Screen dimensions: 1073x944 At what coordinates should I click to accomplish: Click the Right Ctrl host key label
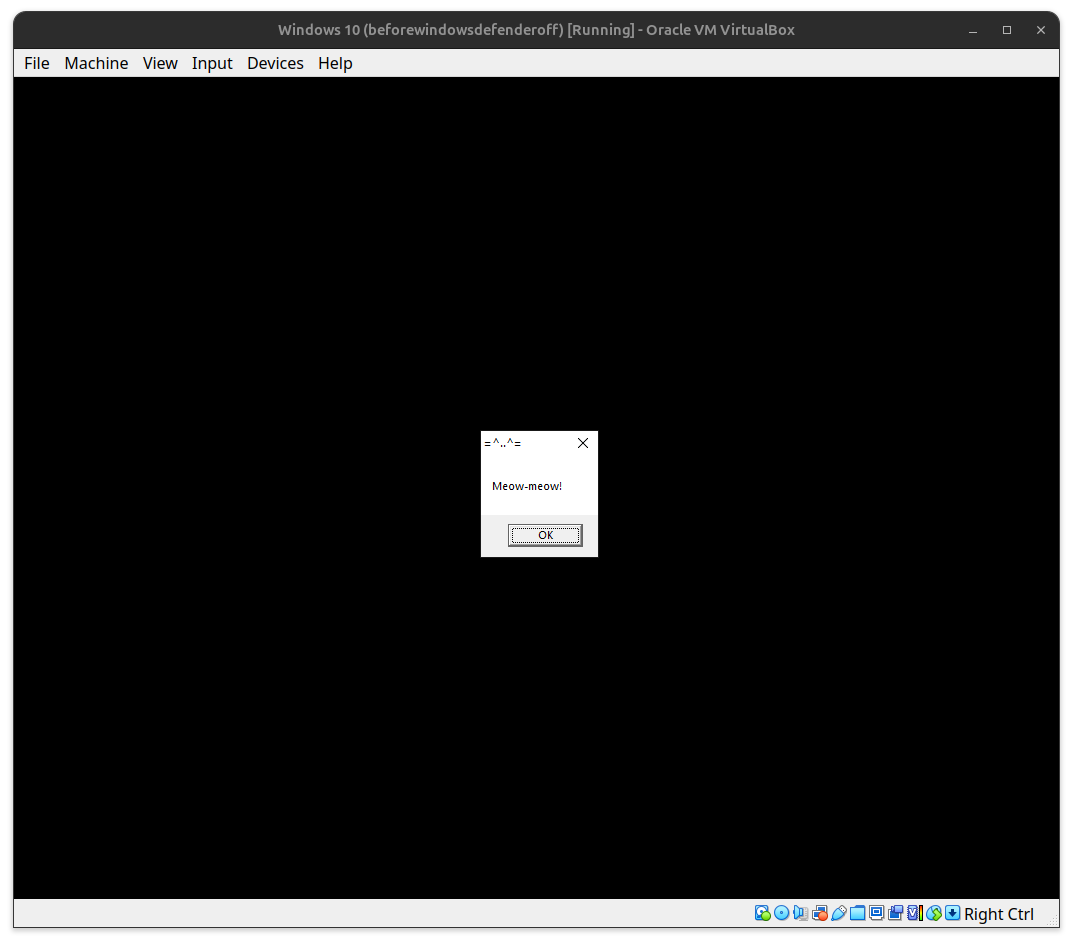999,914
